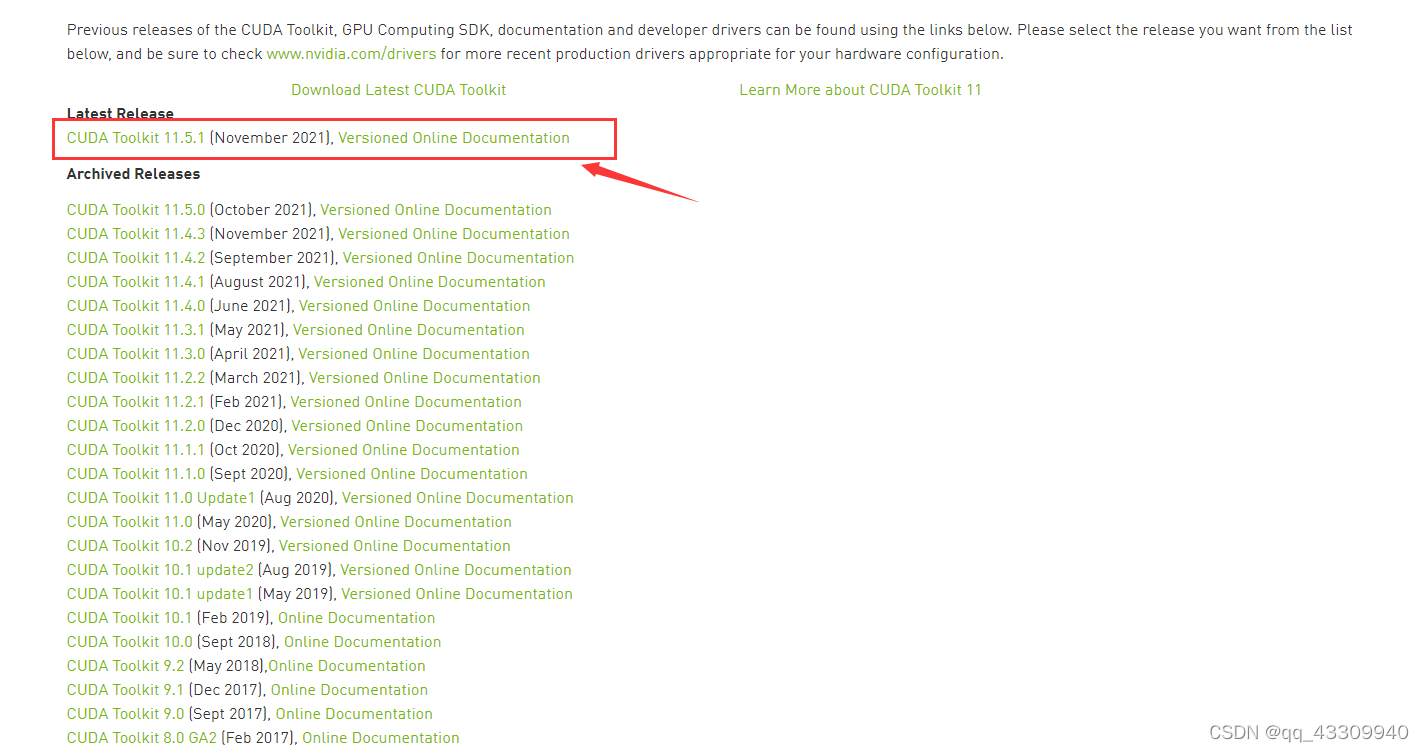Open Online Documentation for CUDA 9.0
1424x752 pixels.
[x=354, y=714]
